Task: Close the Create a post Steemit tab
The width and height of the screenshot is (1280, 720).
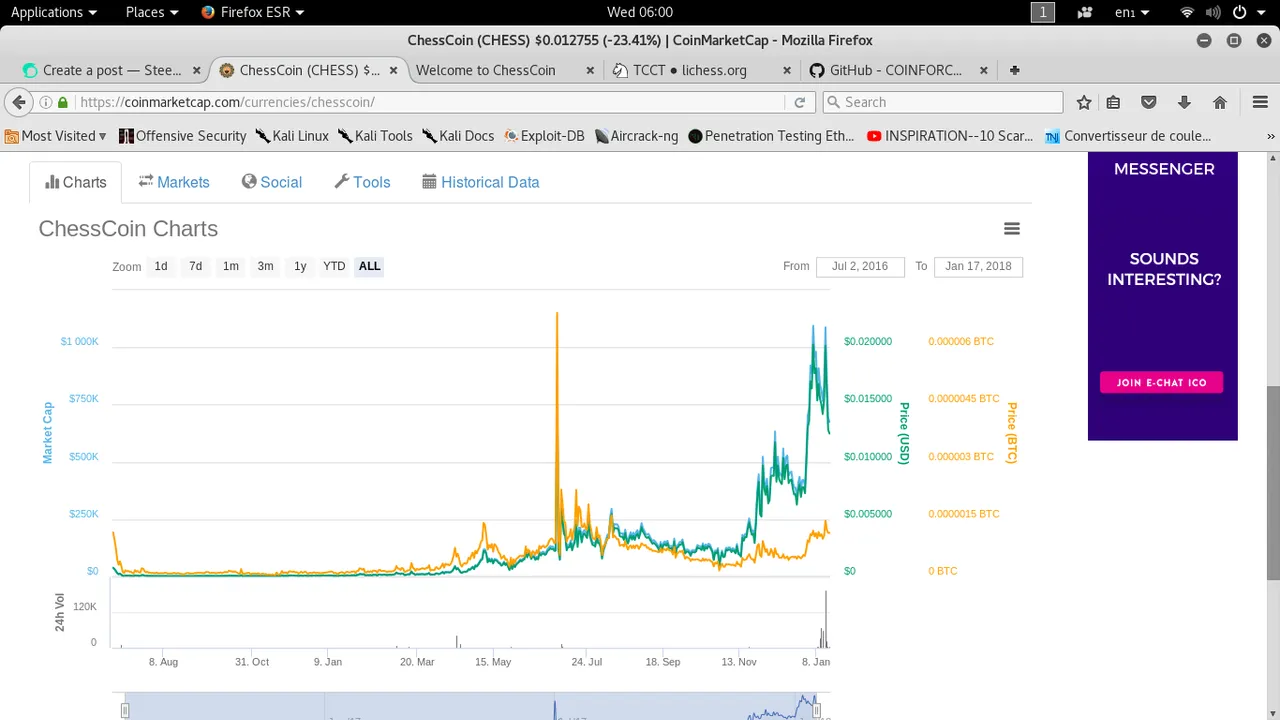Action: [197, 70]
